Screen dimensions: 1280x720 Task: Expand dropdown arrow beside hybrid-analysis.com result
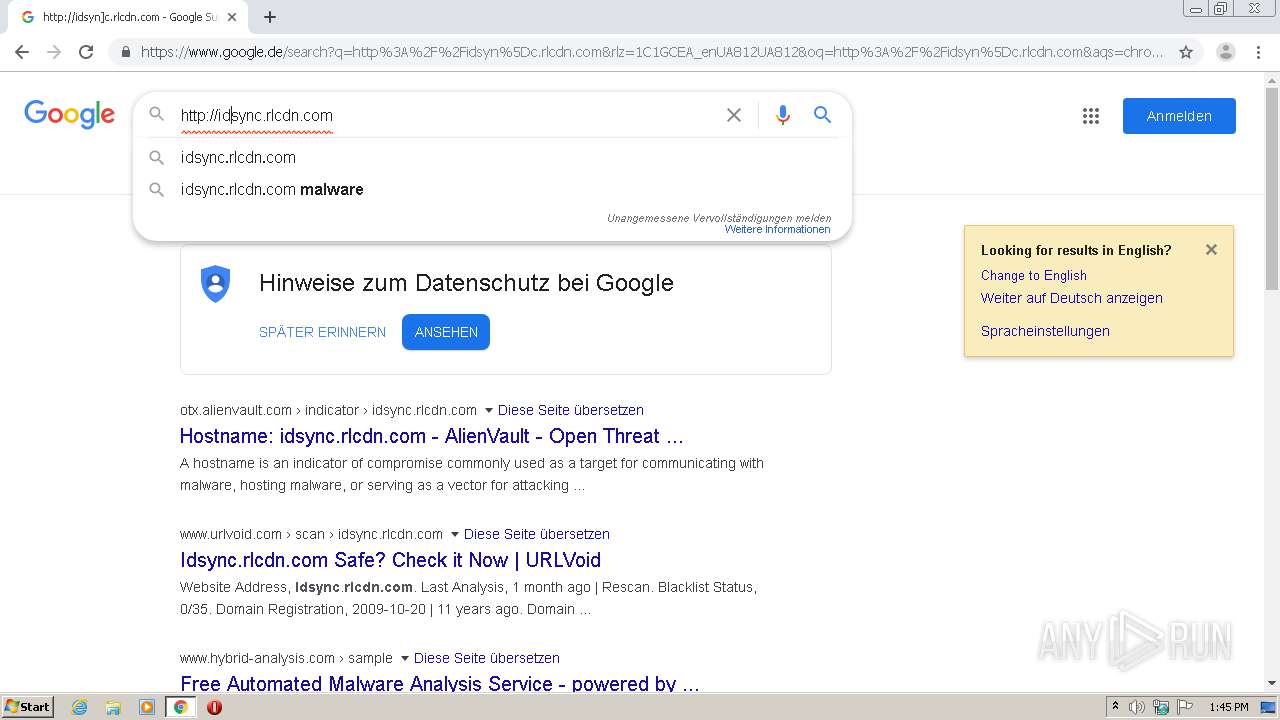(x=404, y=658)
